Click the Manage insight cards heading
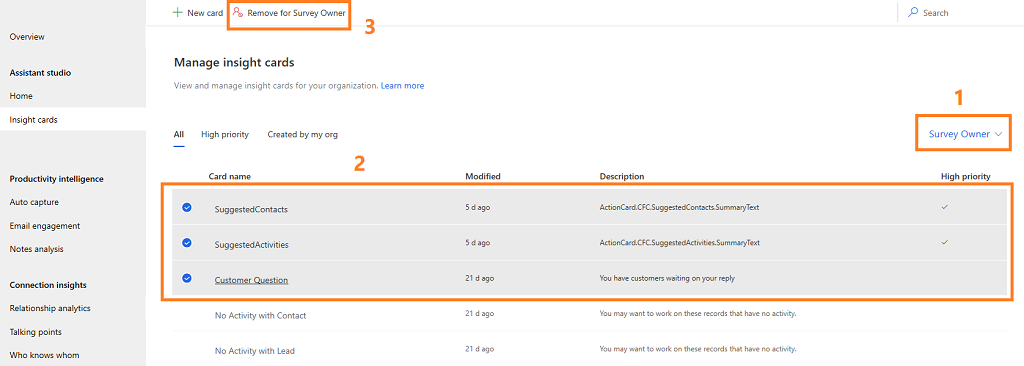This screenshot has height=366, width=1024. click(x=234, y=63)
